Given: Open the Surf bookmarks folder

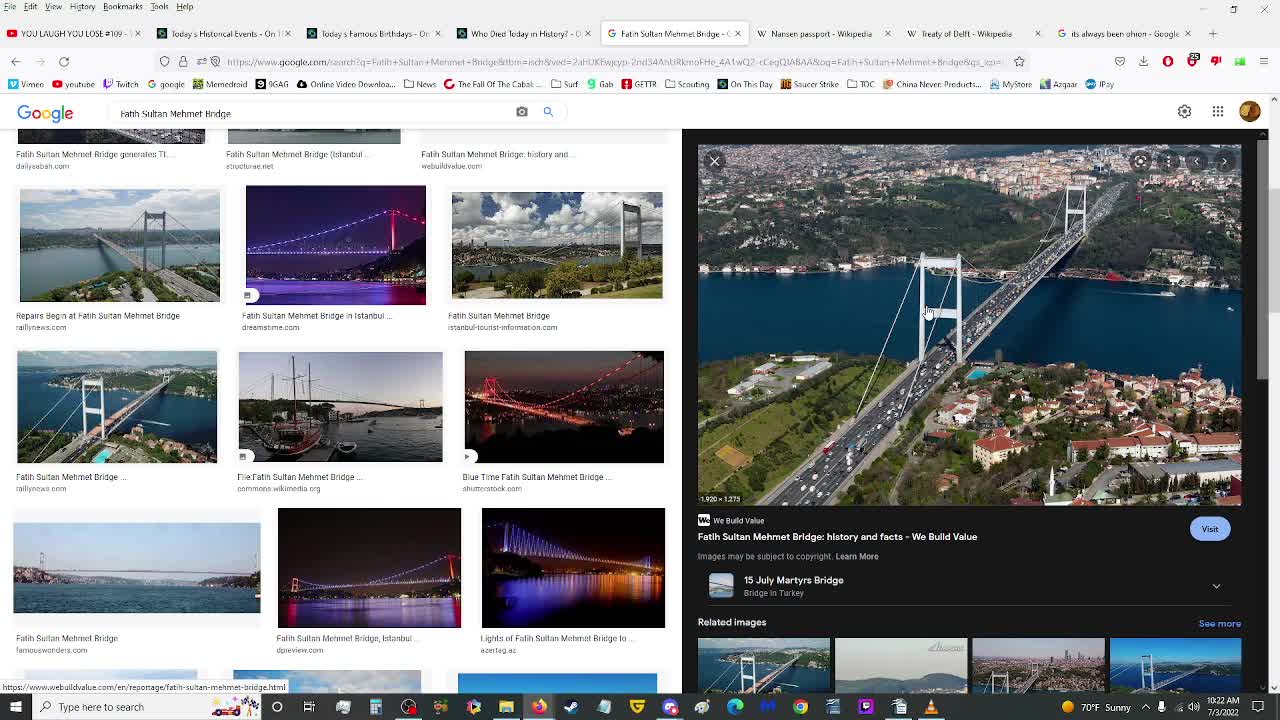Looking at the screenshot, I should 565,84.
